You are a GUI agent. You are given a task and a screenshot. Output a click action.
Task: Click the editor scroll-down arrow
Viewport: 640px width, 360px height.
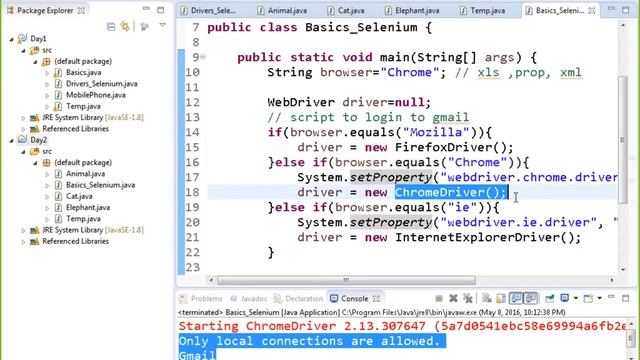pyautogui.click(x=623, y=269)
